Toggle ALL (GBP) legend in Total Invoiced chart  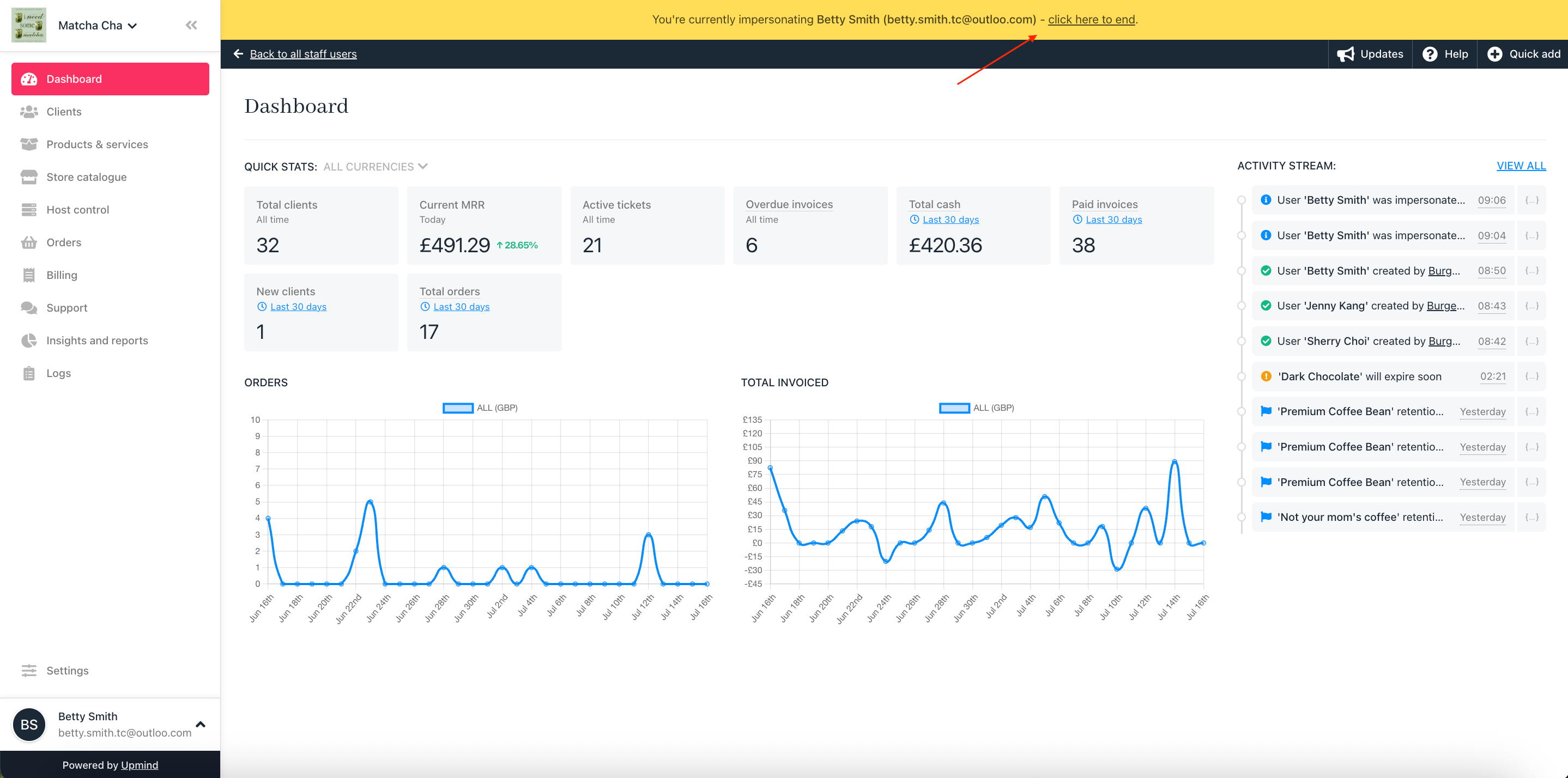976,408
